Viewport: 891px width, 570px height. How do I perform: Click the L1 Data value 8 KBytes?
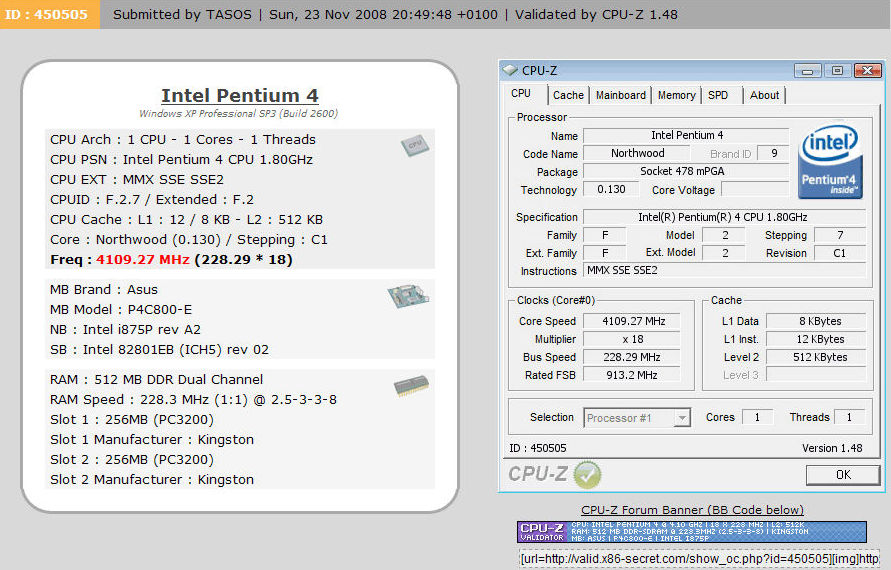(816, 321)
